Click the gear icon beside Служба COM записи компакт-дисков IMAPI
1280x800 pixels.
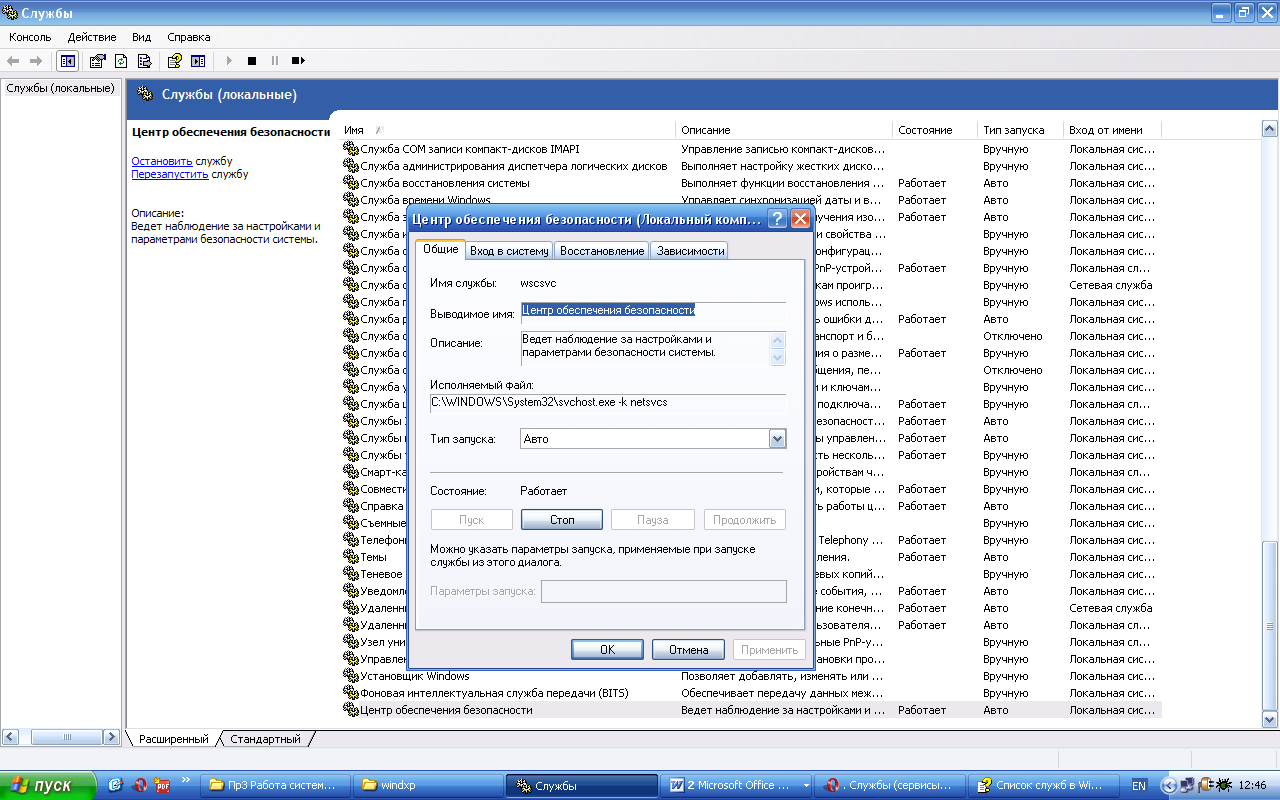click(x=350, y=149)
